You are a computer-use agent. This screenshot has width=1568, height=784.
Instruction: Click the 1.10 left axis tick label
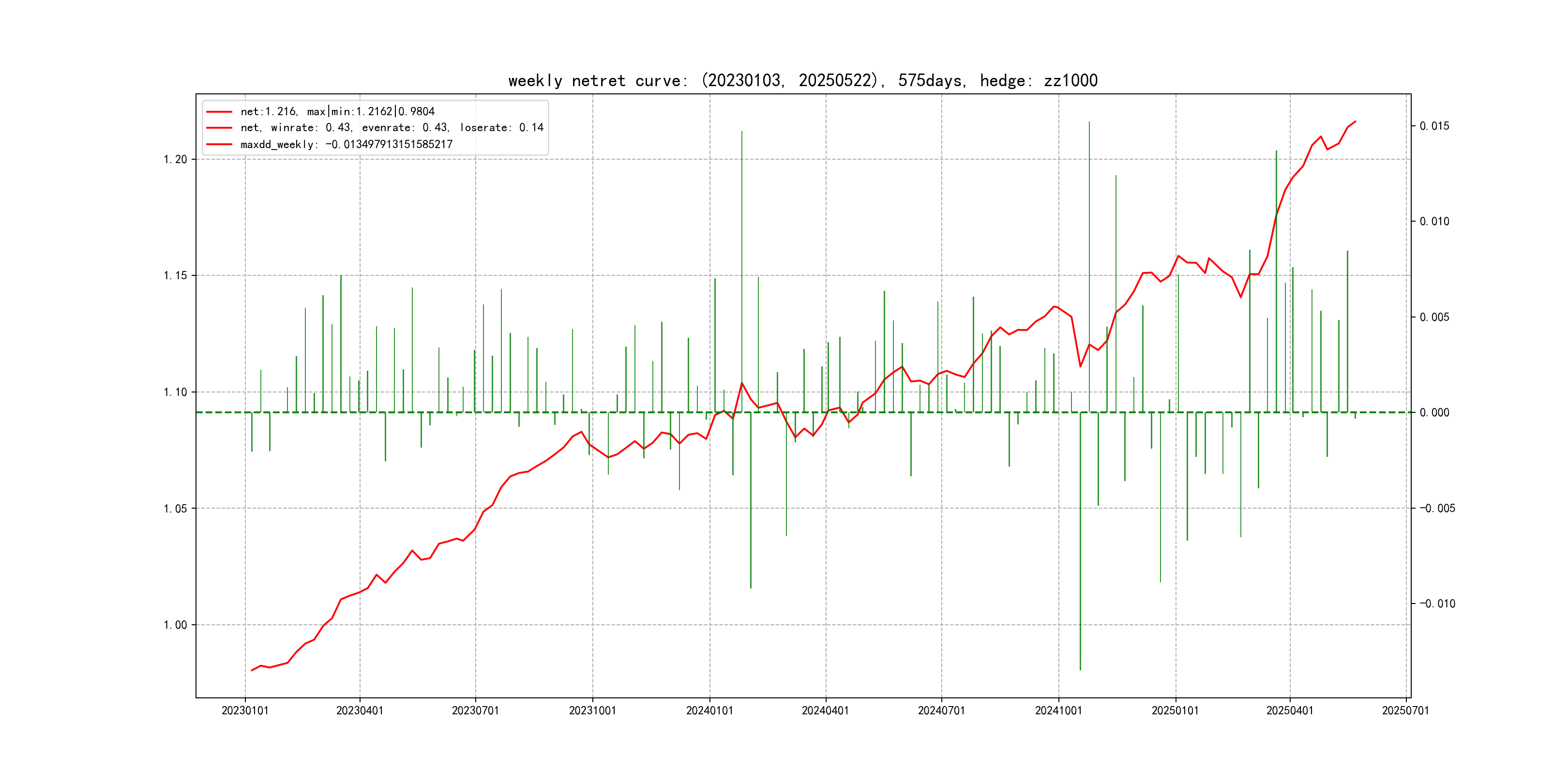[175, 392]
